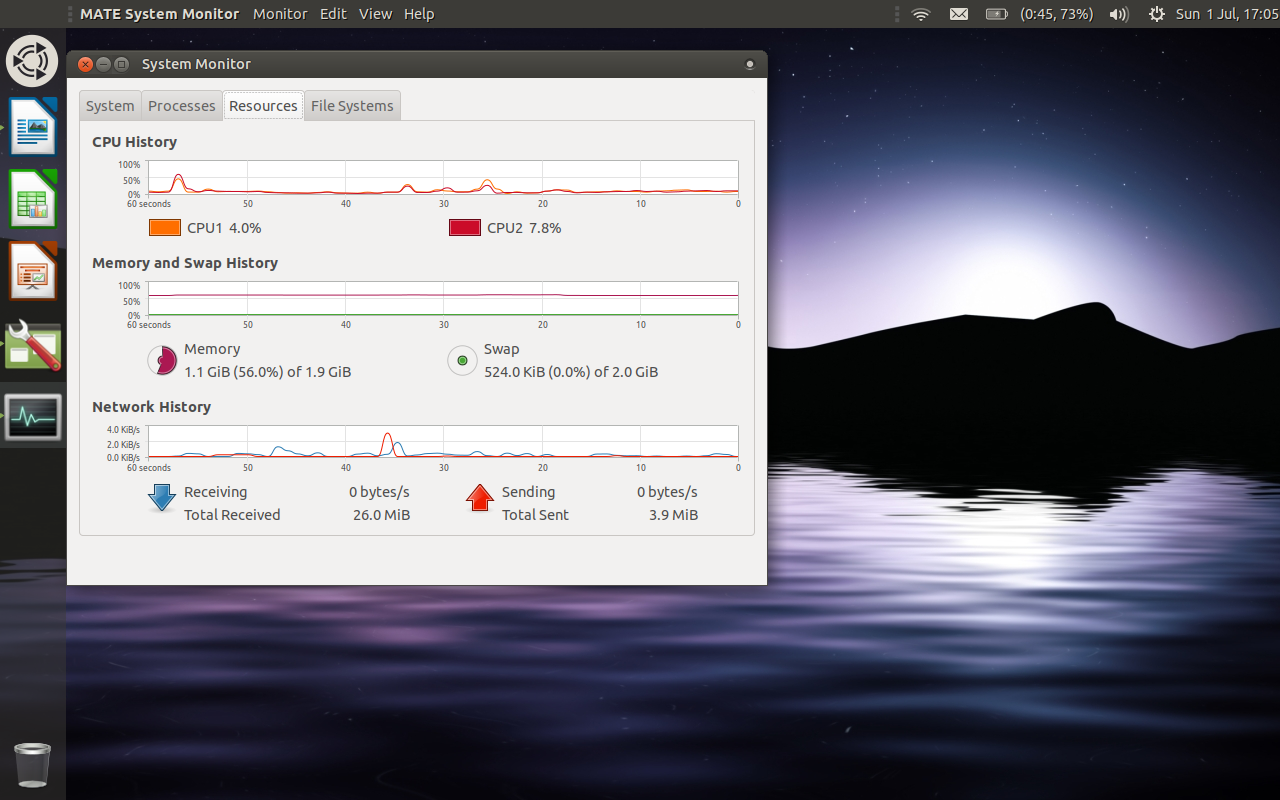Click the CPU2 7.8% label
Screen dimensions: 1280x800
pyautogui.click(x=524, y=228)
